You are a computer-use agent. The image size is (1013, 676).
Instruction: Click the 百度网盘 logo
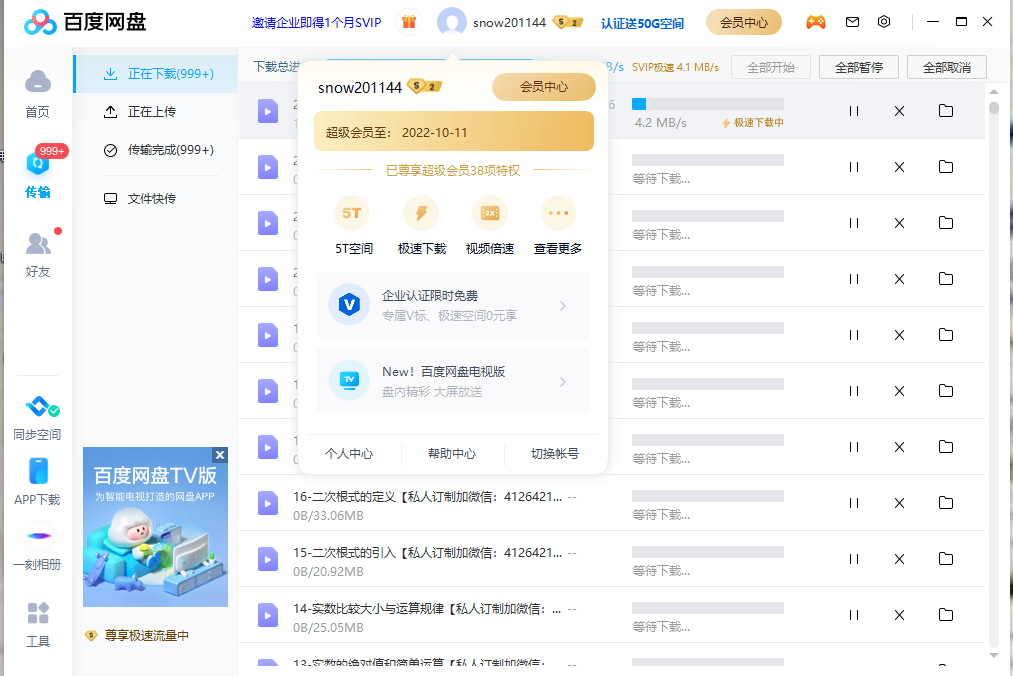pyautogui.click(x=85, y=22)
